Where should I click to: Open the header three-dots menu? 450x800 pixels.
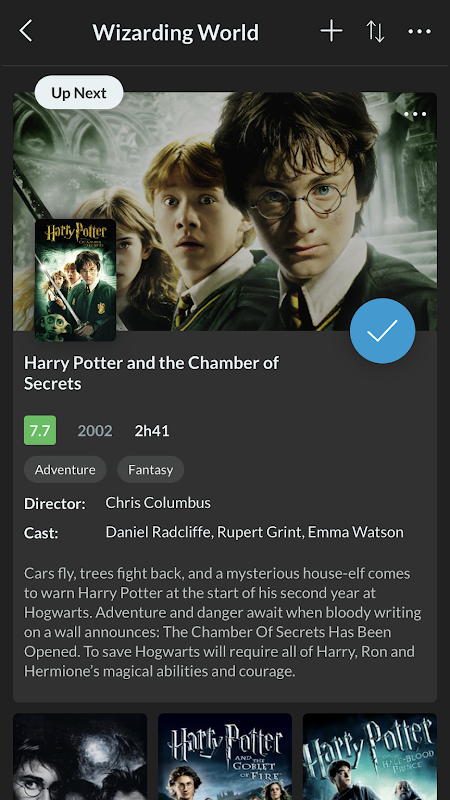(x=419, y=32)
